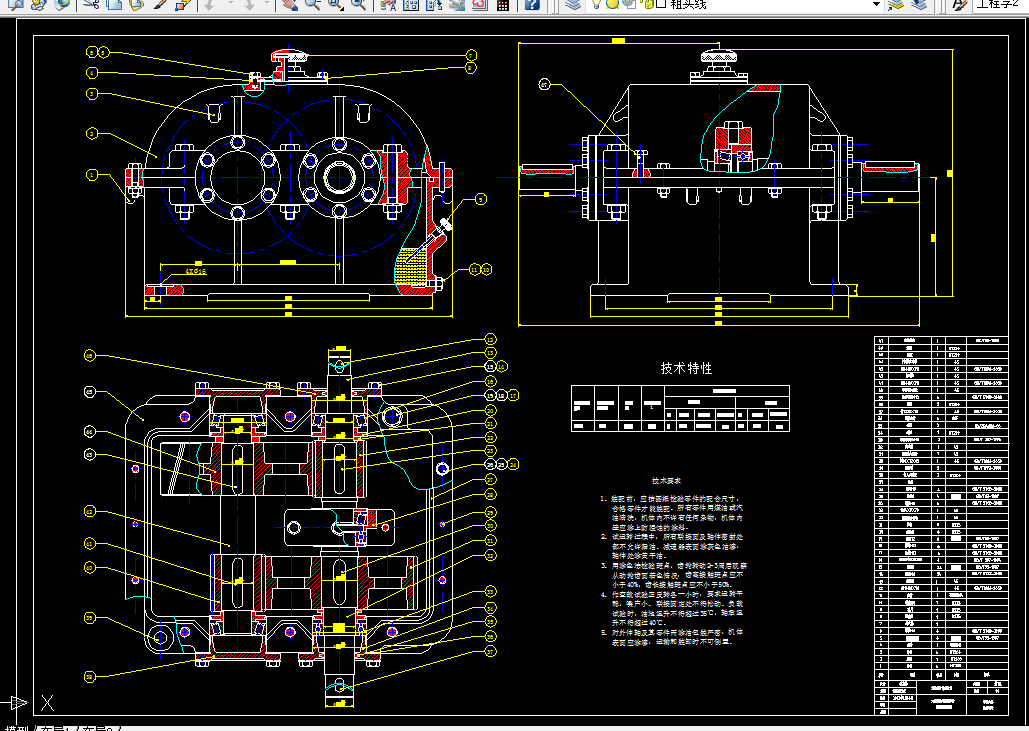Viewport: 1029px width, 731px height.
Task: Open the Markup Set Manager icon
Action: [480, 5]
